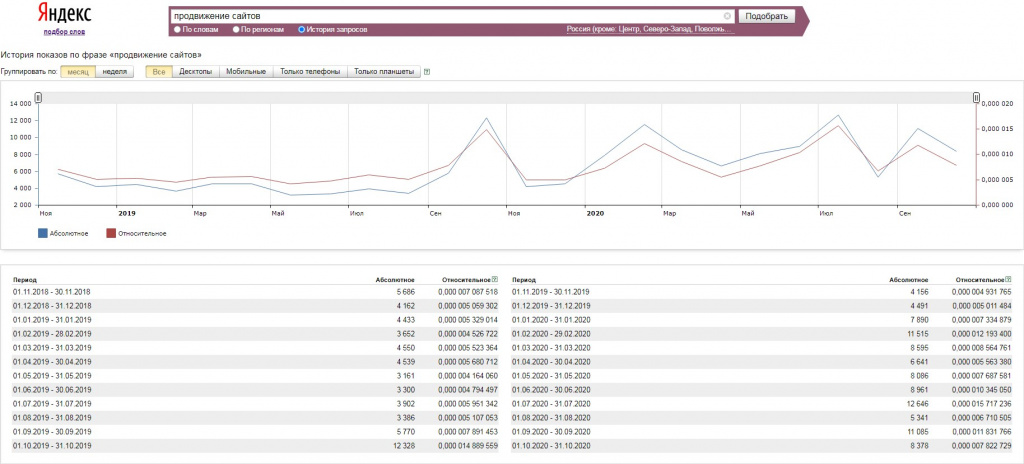The image size is (1024, 464).
Task: Switch to Только планшеты filter
Action: tap(383, 72)
